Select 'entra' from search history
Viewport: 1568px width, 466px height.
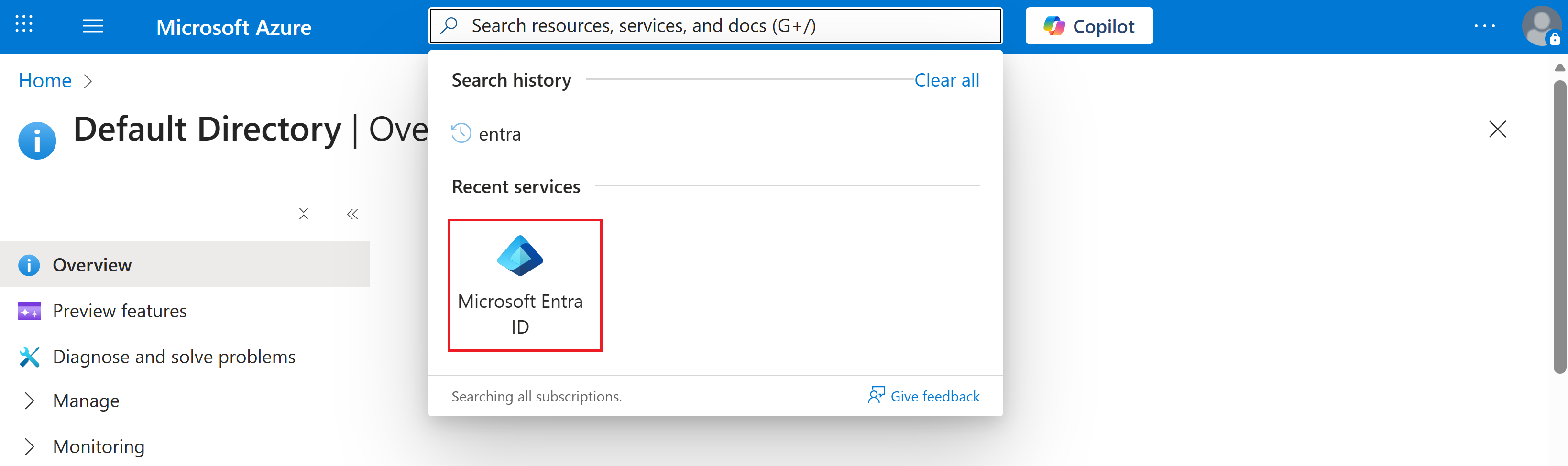point(499,134)
